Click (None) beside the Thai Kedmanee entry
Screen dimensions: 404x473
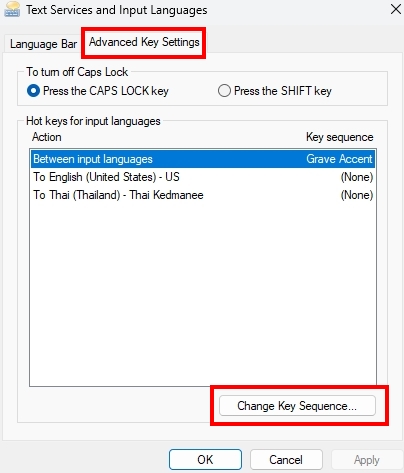tap(357, 195)
